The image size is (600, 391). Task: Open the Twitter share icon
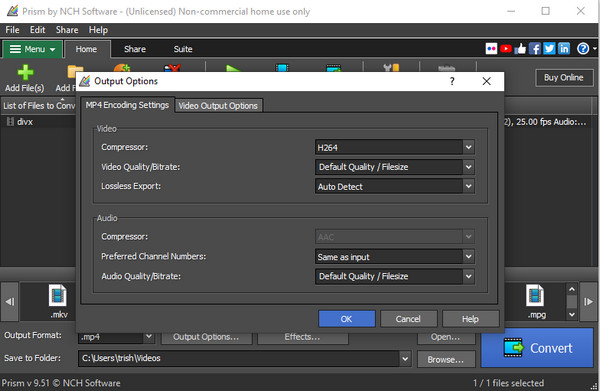[549, 49]
